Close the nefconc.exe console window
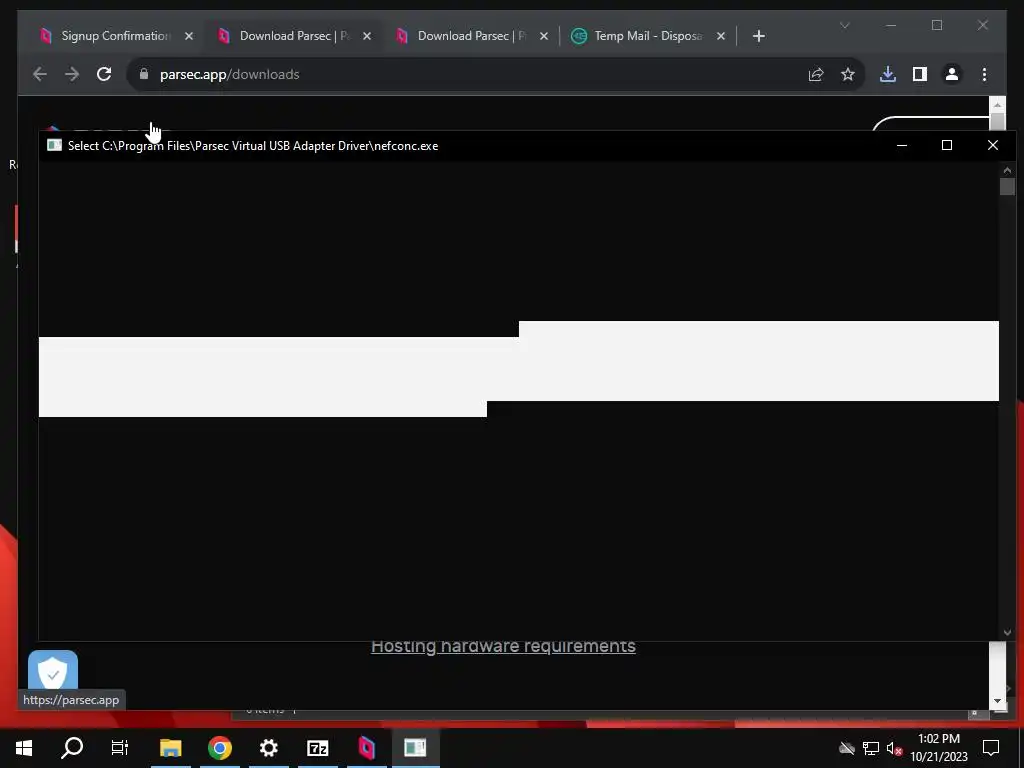The width and height of the screenshot is (1024, 768). 993,145
